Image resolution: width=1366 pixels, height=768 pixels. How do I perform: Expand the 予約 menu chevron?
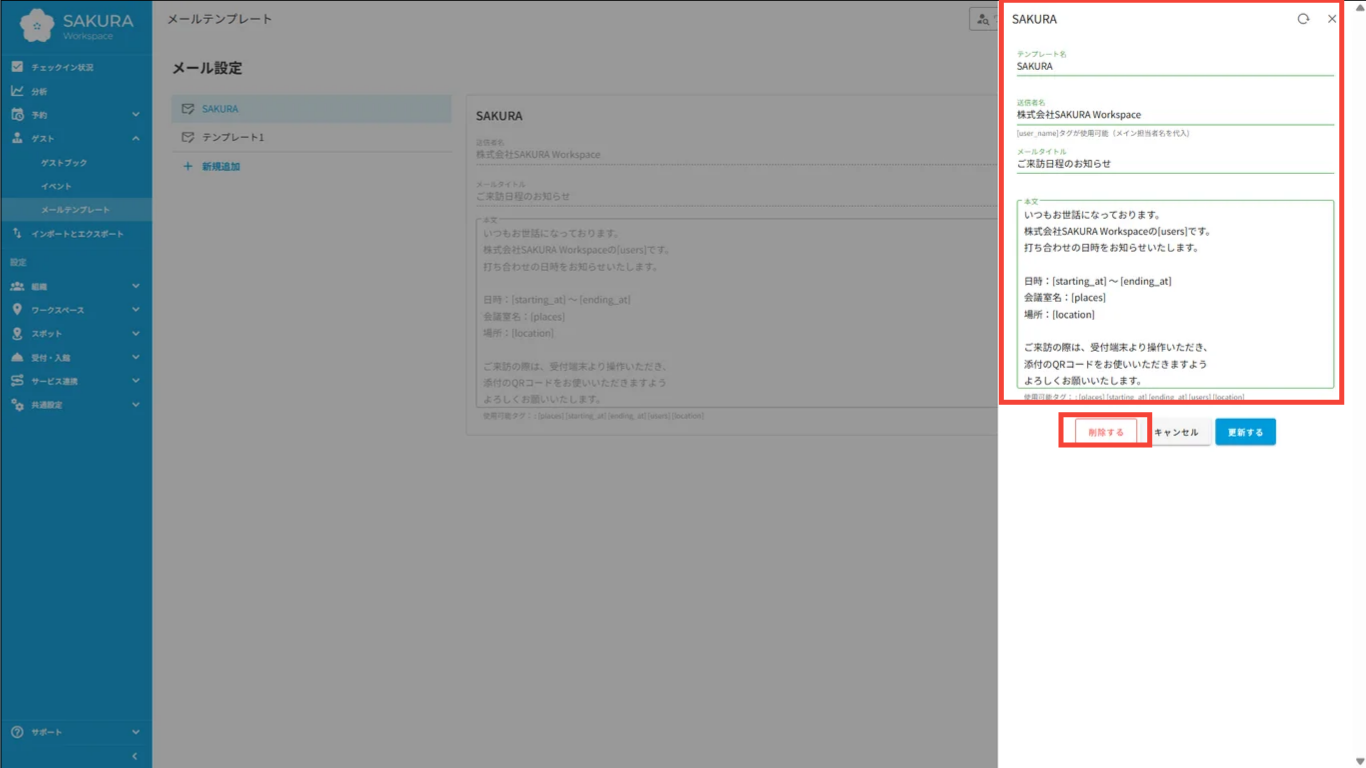pos(136,115)
